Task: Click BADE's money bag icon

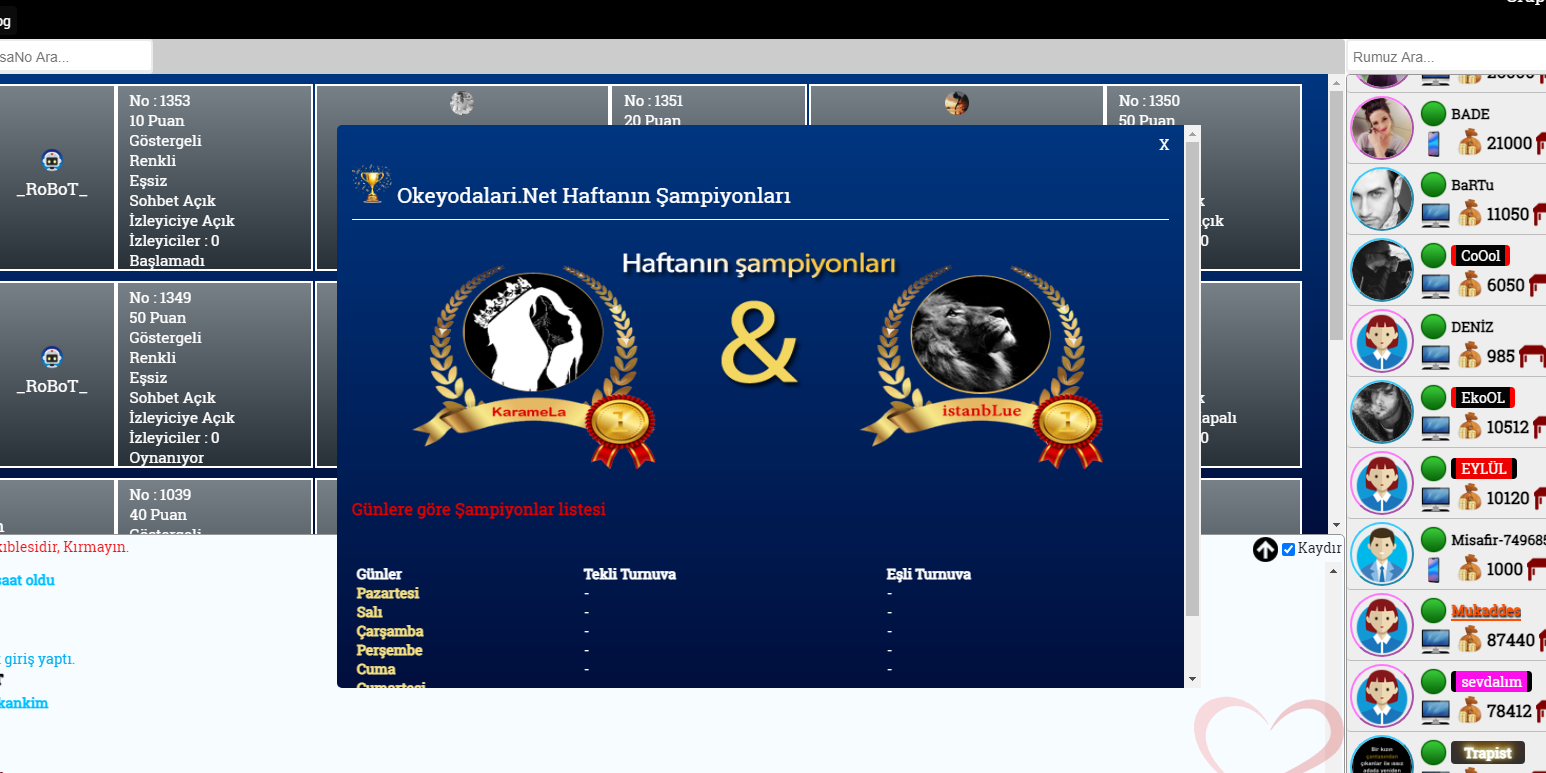Action: point(1469,143)
